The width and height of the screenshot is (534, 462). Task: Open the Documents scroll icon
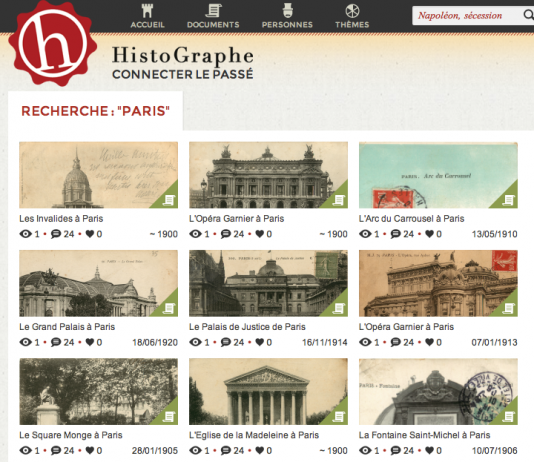(213, 11)
